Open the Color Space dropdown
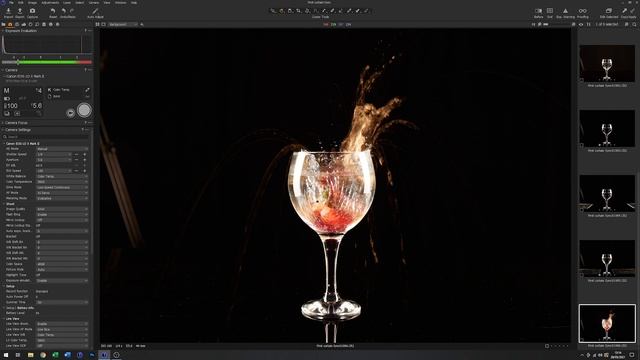640x360 pixels. [x=62, y=264]
